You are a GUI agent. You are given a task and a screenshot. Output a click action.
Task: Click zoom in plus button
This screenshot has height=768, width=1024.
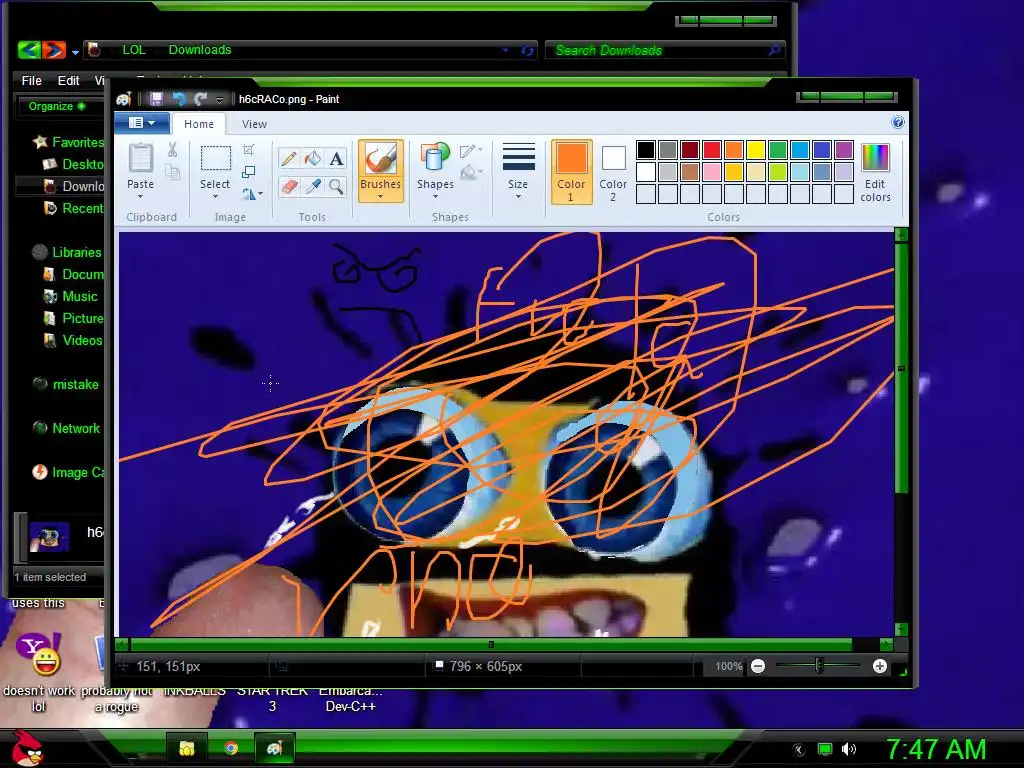tap(880, 666)
